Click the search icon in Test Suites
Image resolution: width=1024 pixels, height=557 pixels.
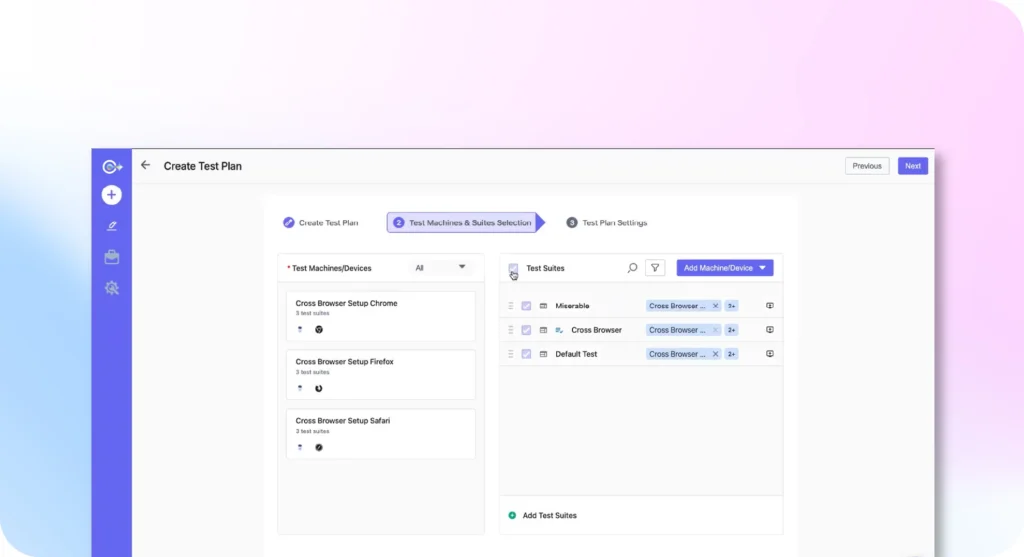(x=632, y=268)
